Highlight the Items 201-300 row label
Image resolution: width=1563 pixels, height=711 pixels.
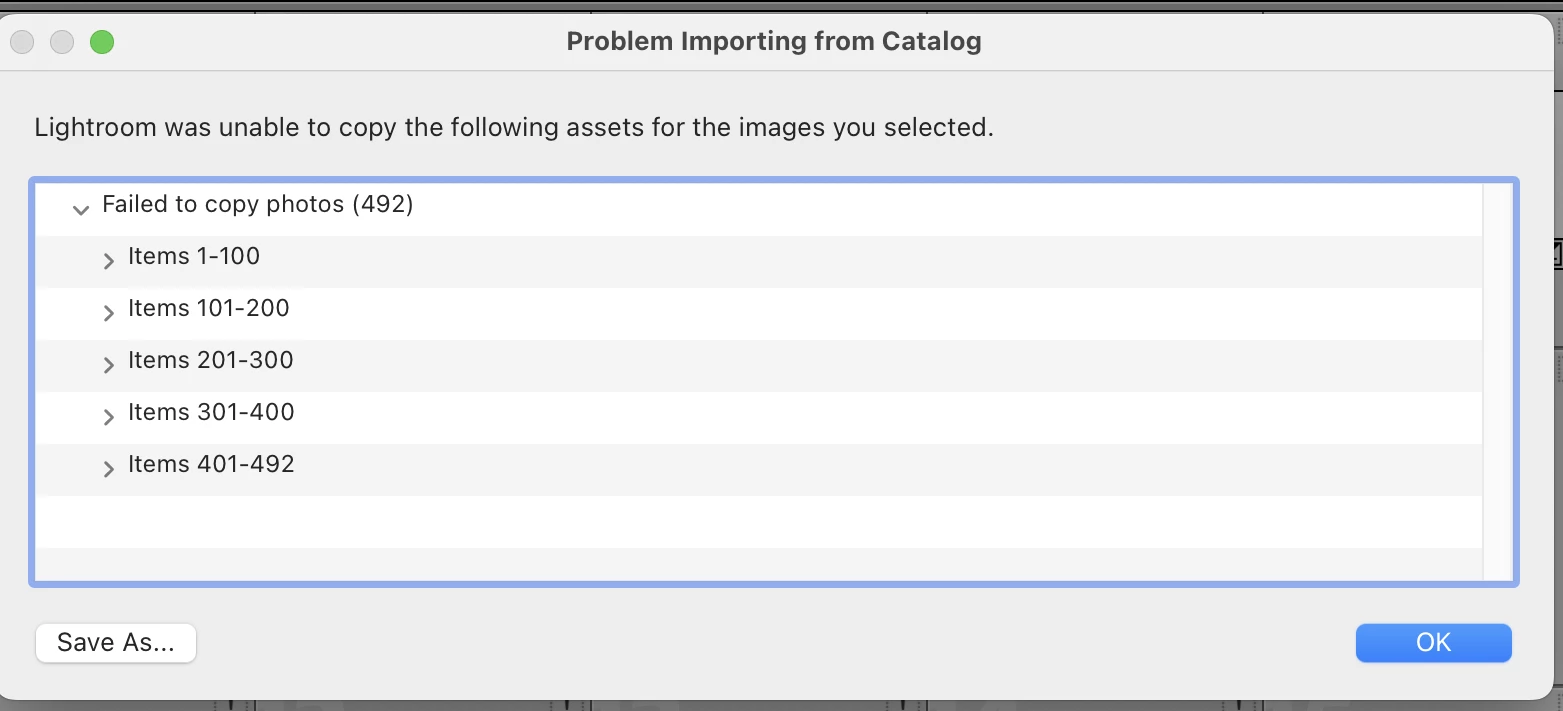(211, 361)
